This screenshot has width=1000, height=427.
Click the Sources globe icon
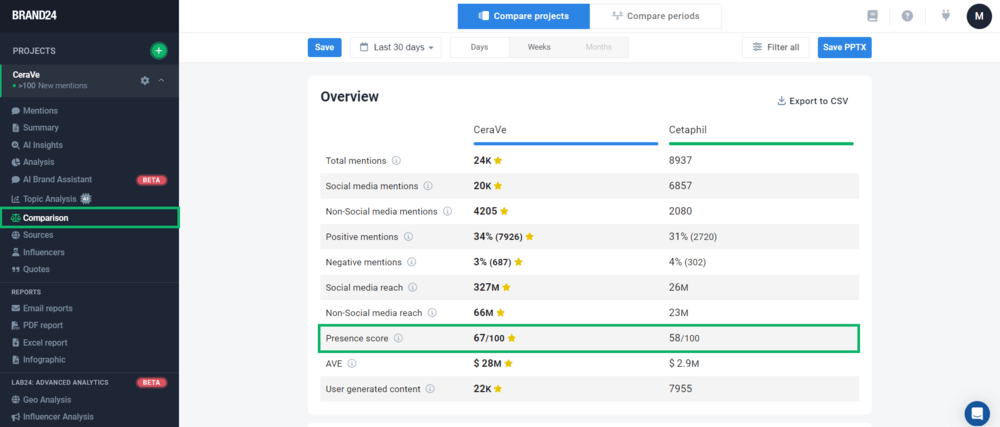pyautogui.click(x=16, y=235)
